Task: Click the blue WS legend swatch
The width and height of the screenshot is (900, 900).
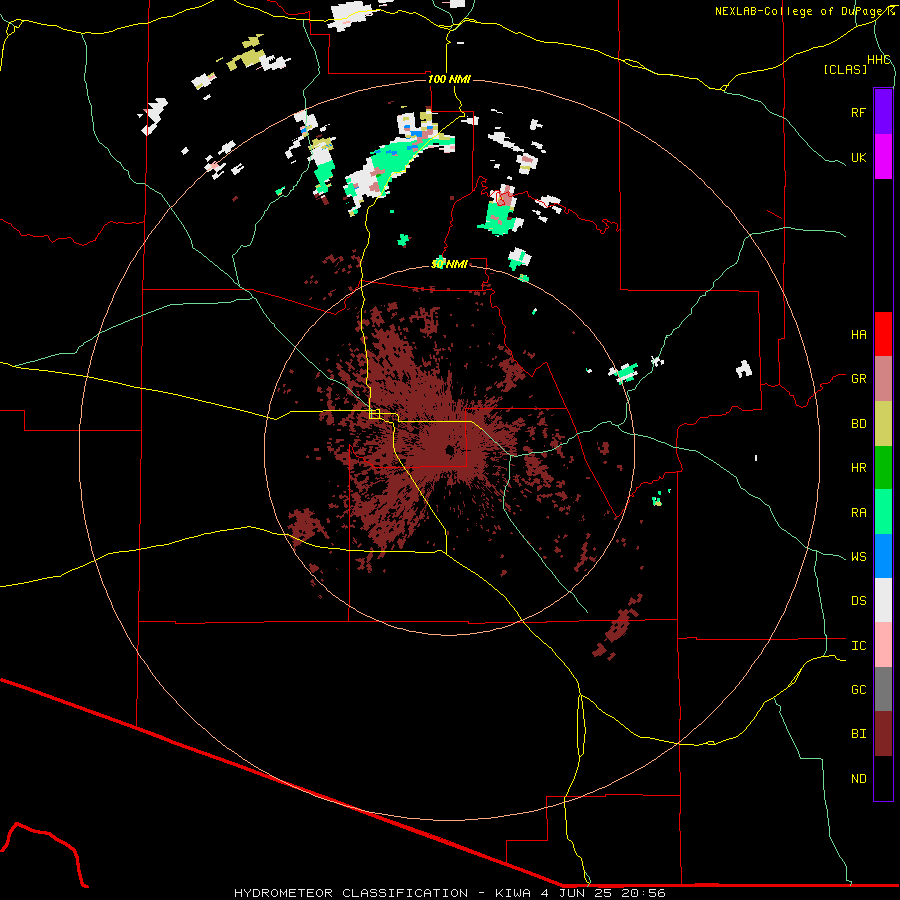Action: coord(883,556)
